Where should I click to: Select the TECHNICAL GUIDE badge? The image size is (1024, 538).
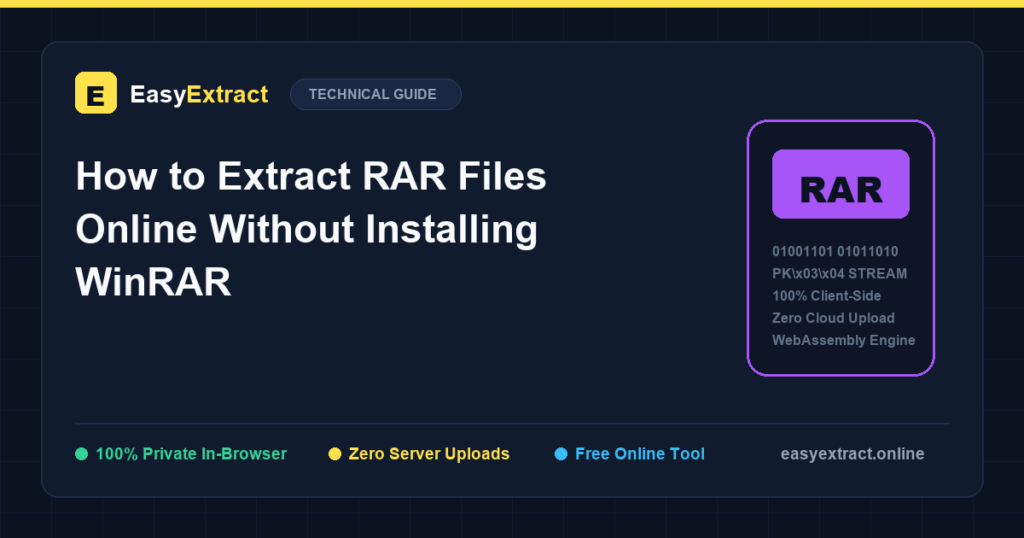(x=376, y=94)
